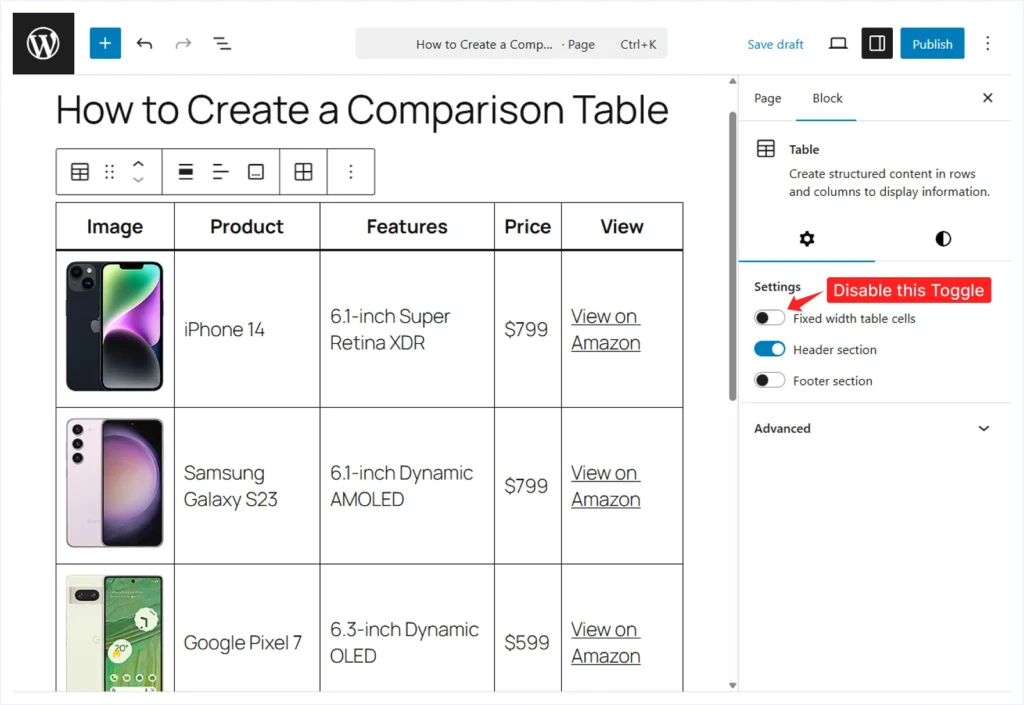
Task: Move the table block down
Action: pos(138,180)
